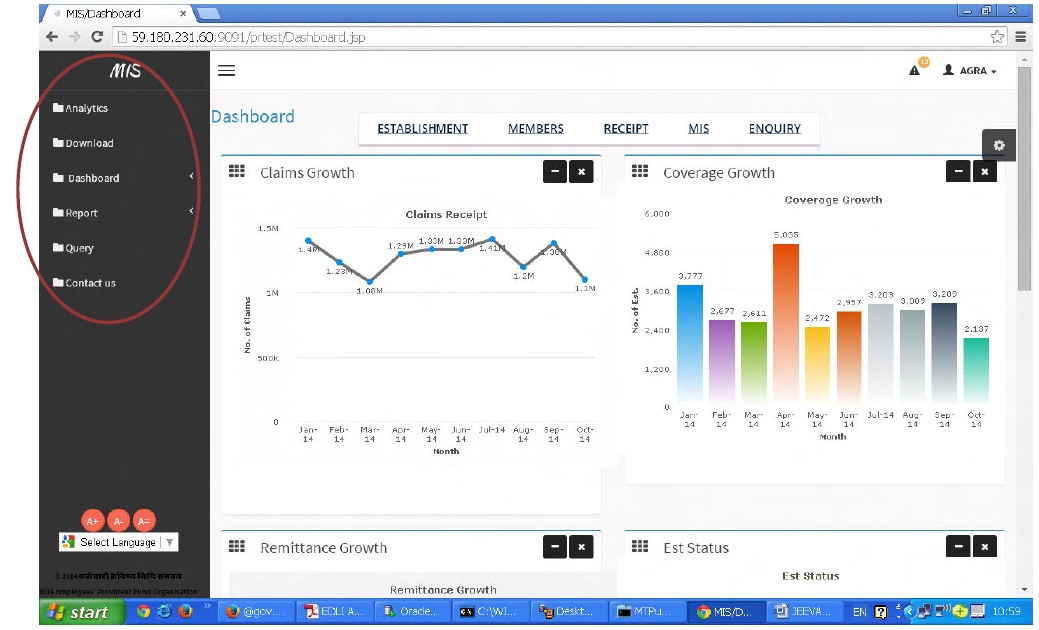Open Analytics from the sidebar
Image resolution: width=1039 pixels, height=630 pixels.
click(86, 108)
